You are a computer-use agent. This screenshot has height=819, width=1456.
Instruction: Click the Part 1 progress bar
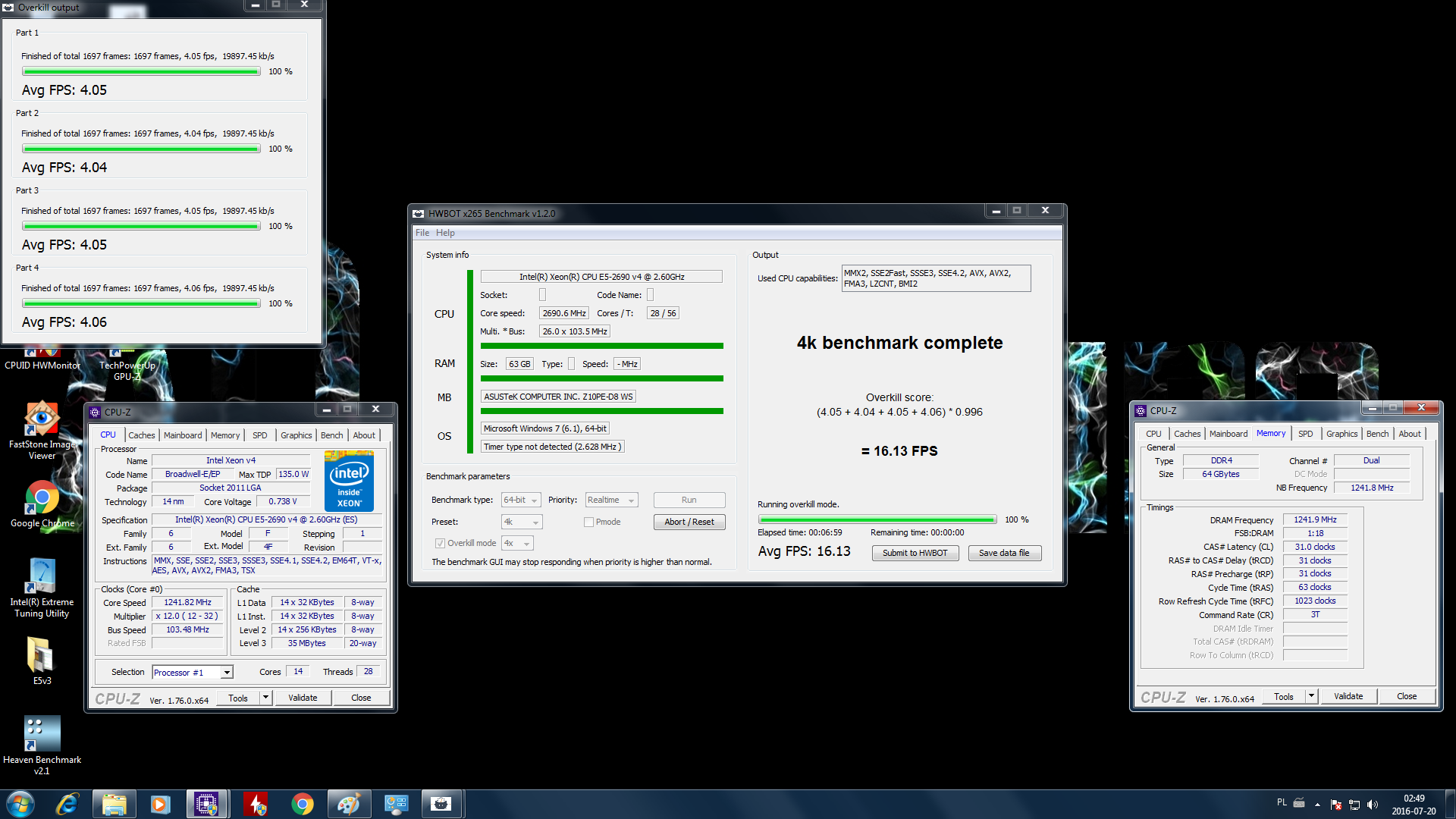point(141,71)
